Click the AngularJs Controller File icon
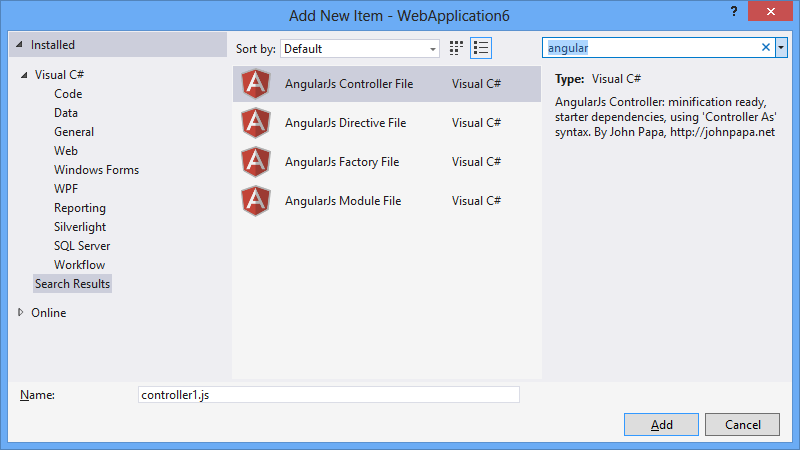 256,84
